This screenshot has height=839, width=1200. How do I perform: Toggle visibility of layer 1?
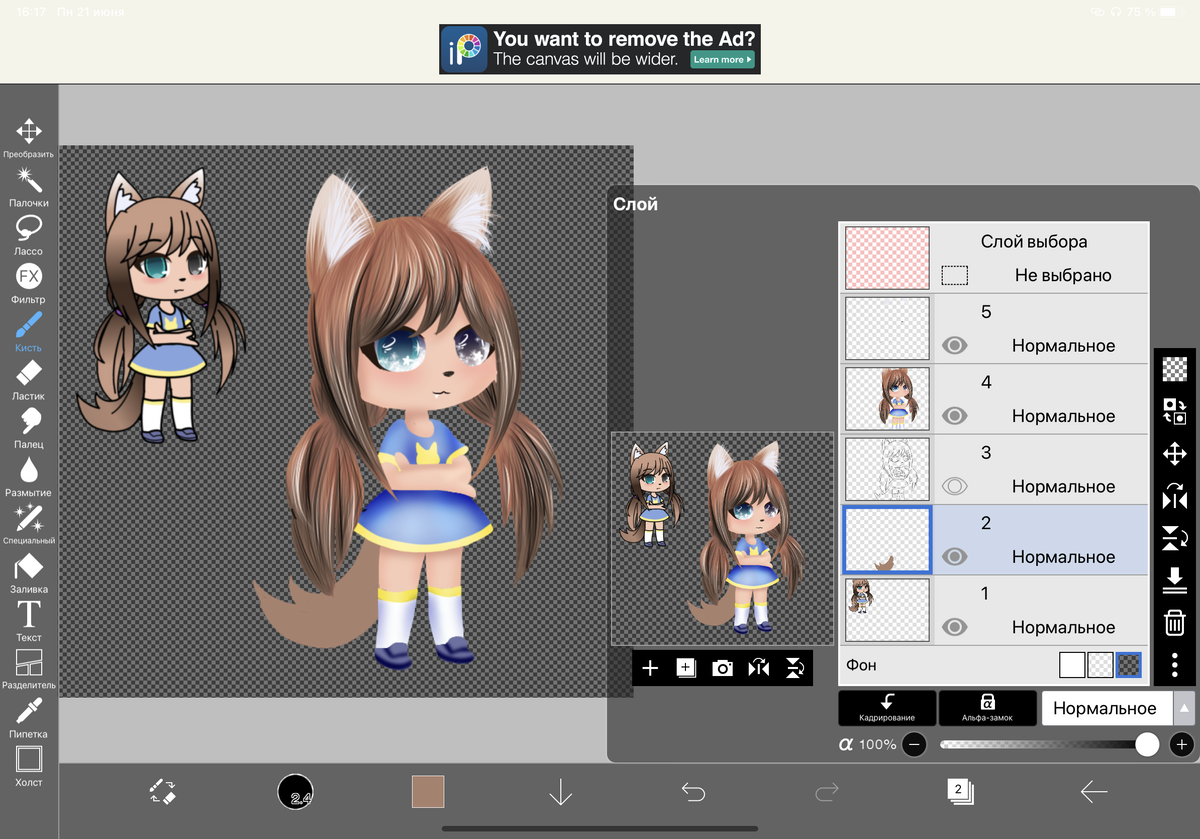[955, 627]
